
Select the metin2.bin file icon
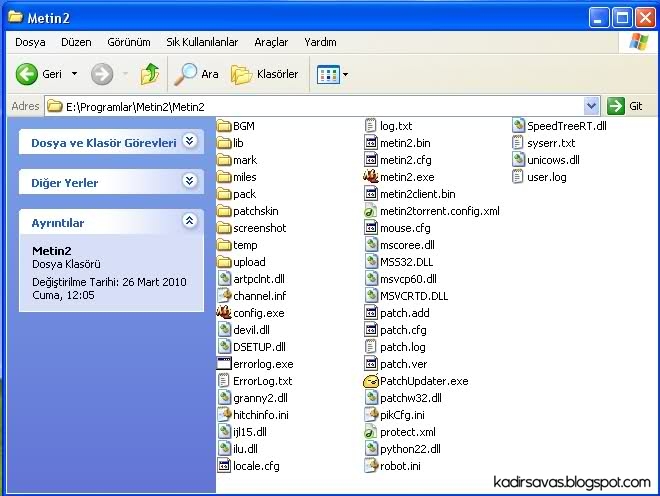[x=371, y=143]
